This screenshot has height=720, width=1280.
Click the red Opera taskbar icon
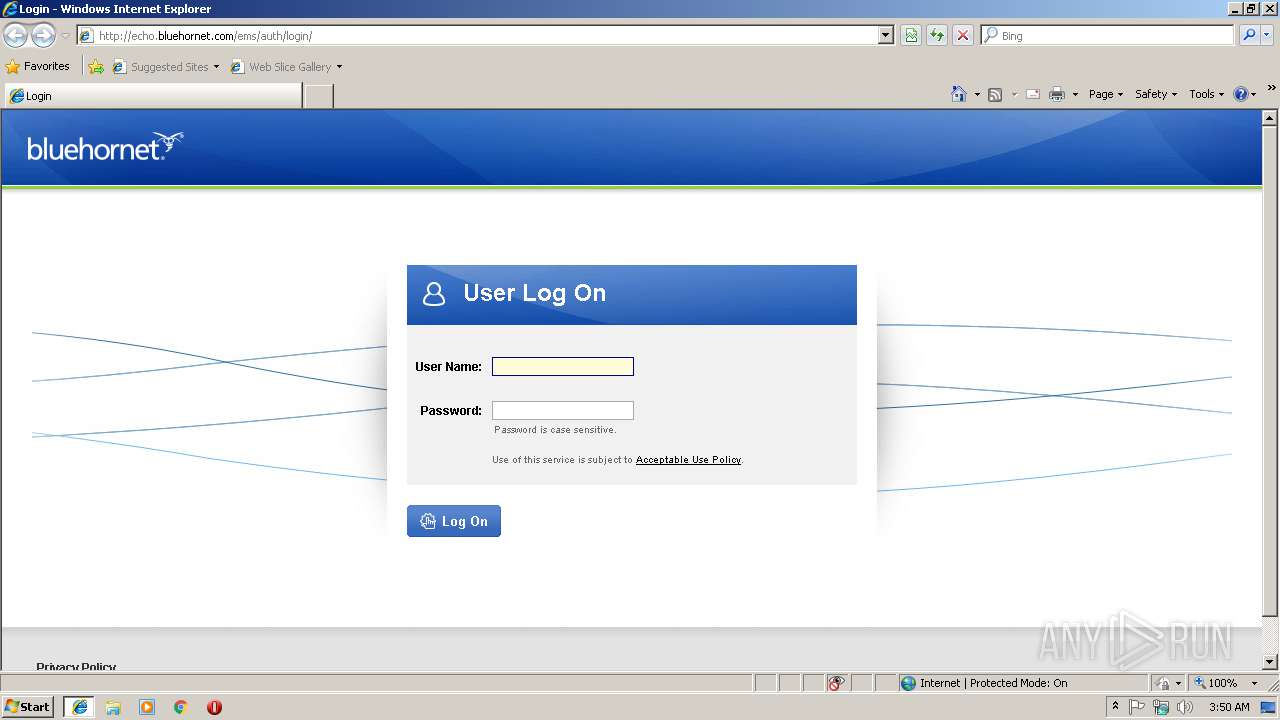[x=214, y=707]
